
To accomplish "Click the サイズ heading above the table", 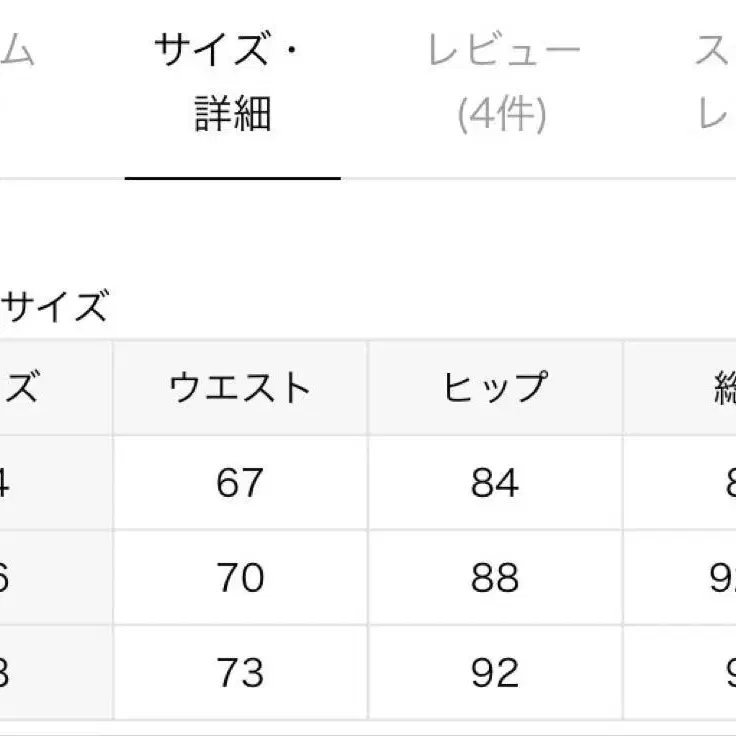I will click(54, 308).
